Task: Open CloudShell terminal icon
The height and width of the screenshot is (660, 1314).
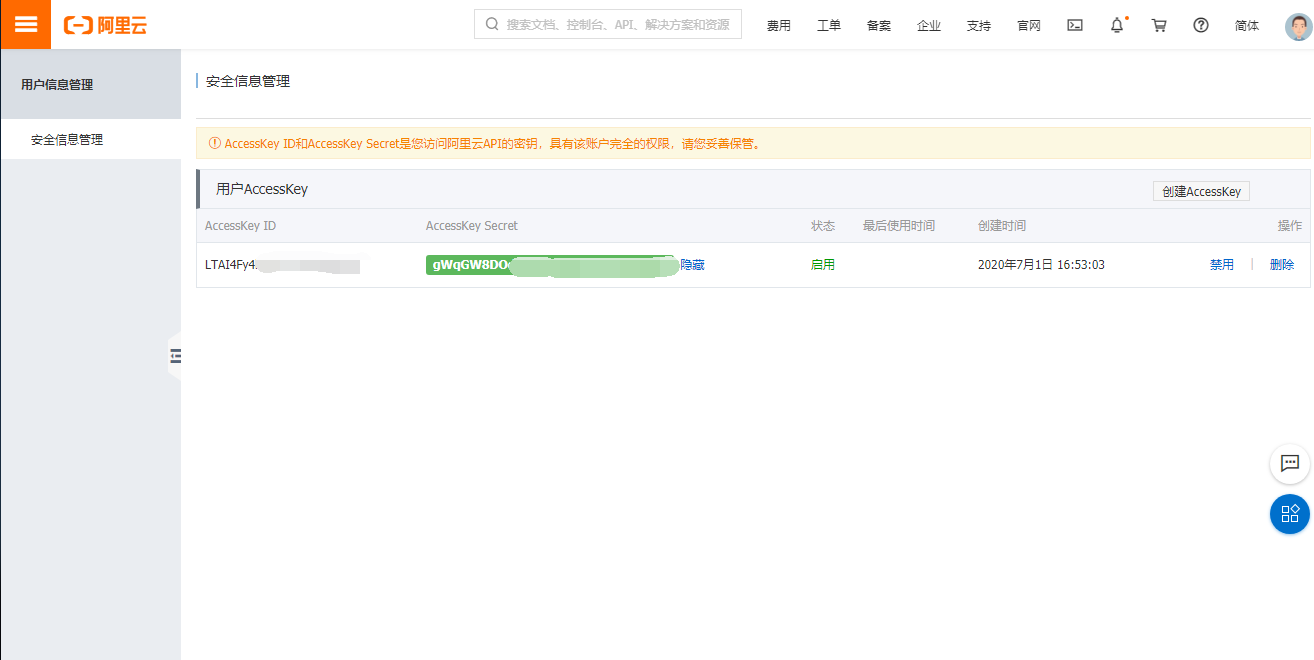Action: coord(1074,25)
